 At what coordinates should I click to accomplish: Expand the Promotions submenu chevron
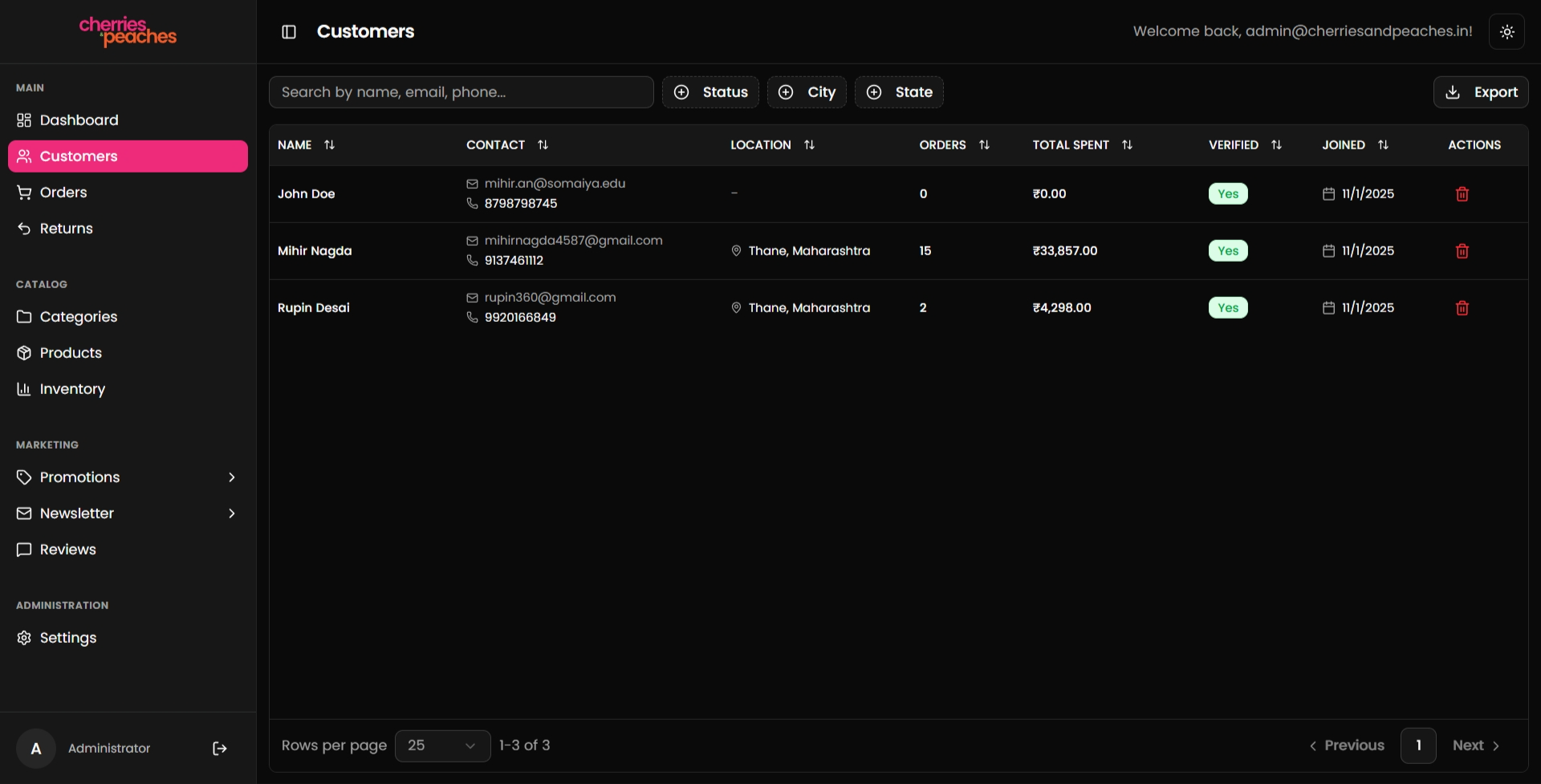pyautogui.click(x=232, y=477)
